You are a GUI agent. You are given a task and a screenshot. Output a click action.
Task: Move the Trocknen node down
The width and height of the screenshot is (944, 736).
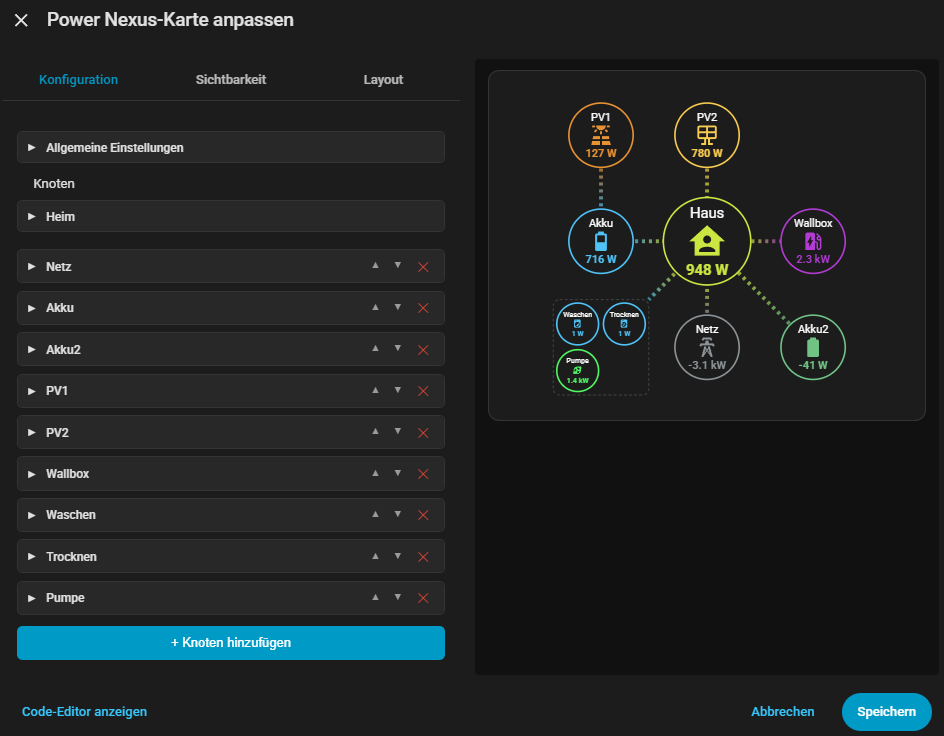coord(397,556)
